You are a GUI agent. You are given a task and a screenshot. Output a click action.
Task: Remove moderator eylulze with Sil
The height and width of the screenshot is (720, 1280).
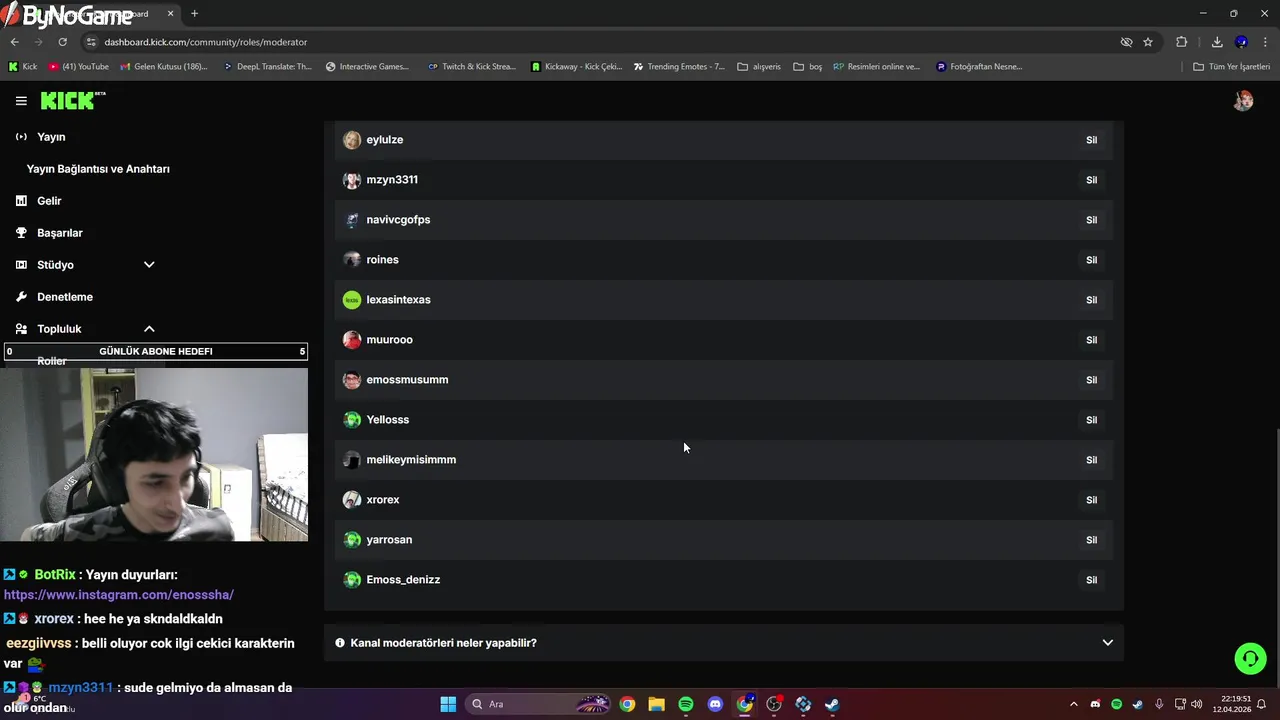pos(1091,140)
